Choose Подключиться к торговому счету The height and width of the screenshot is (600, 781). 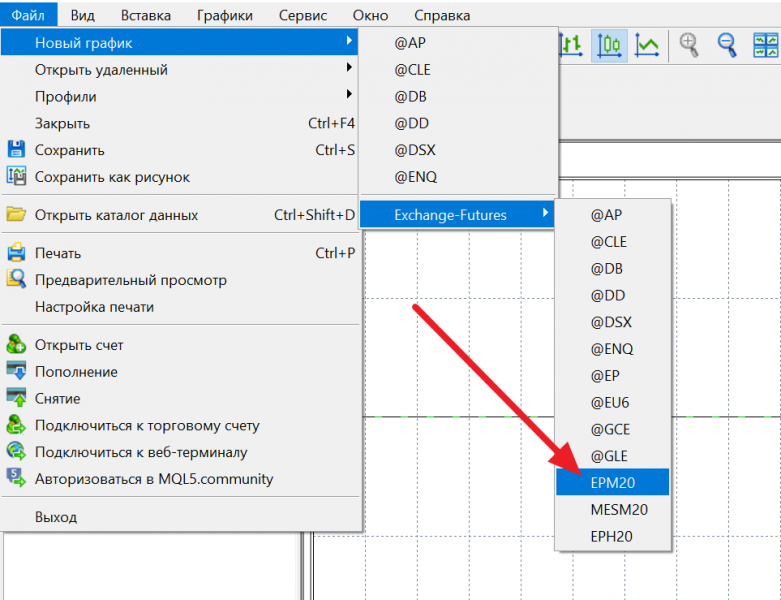pos(179,425)
